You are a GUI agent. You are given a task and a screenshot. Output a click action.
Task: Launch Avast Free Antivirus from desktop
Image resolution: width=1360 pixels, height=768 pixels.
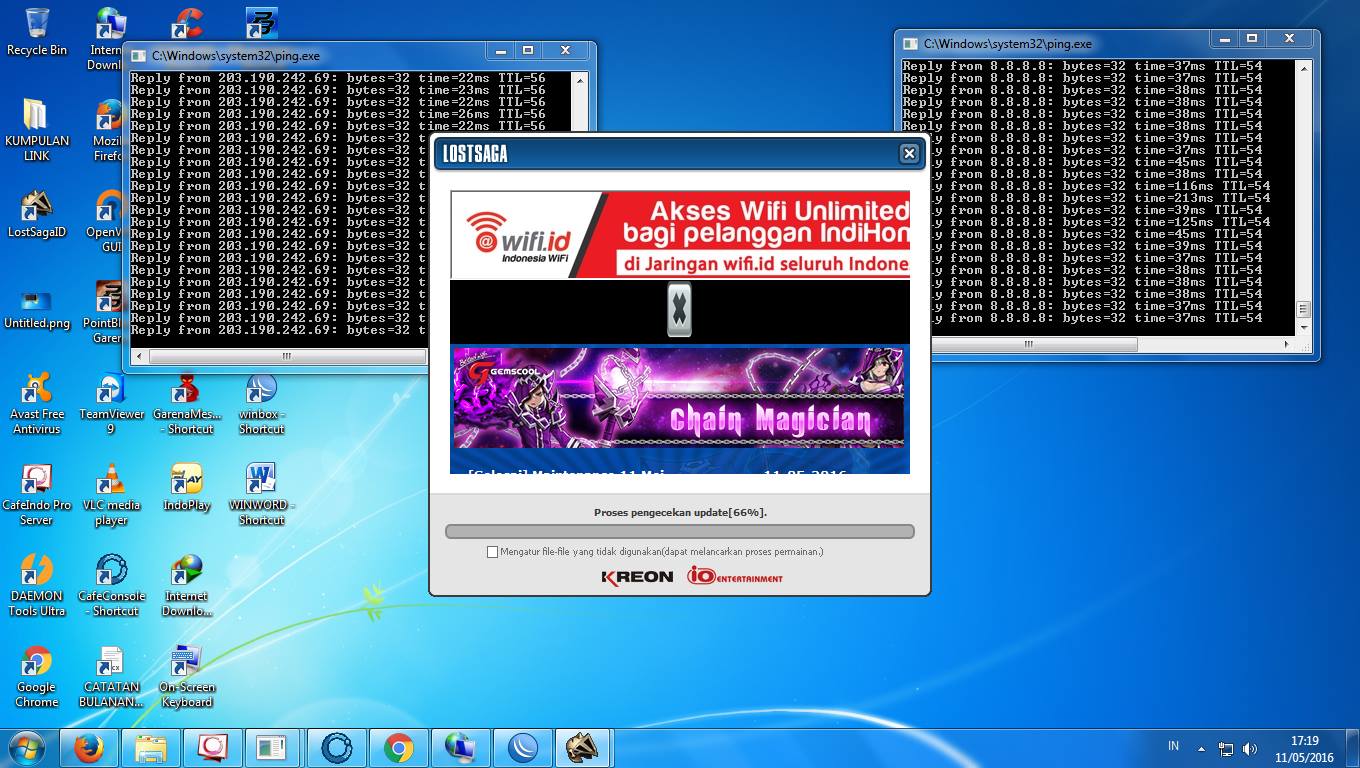(x=37, y=404)
